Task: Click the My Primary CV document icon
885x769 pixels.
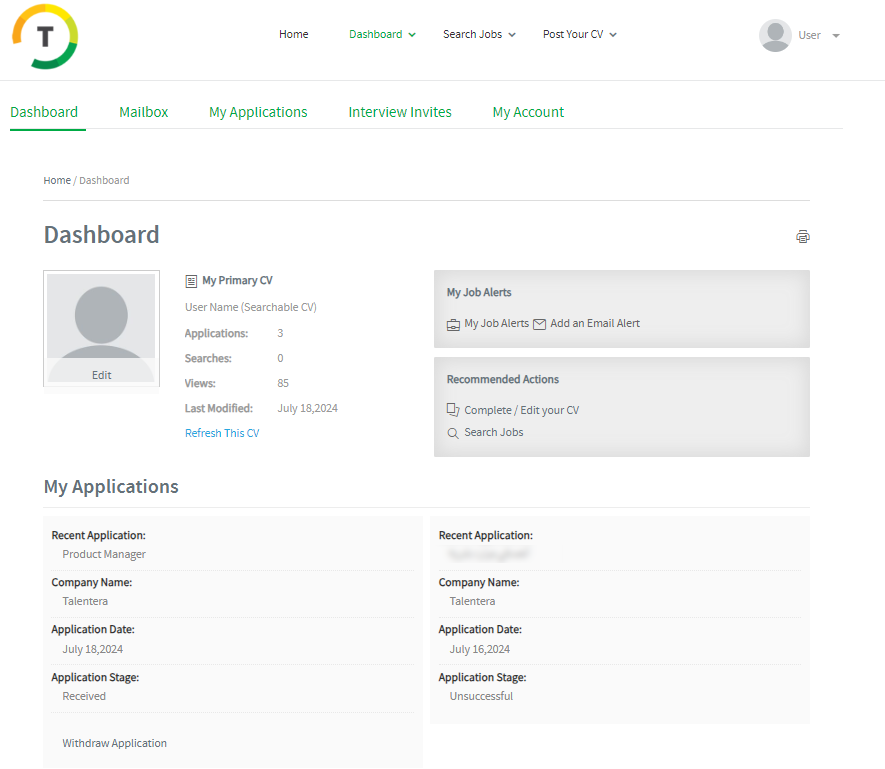Action: [191, 281]
